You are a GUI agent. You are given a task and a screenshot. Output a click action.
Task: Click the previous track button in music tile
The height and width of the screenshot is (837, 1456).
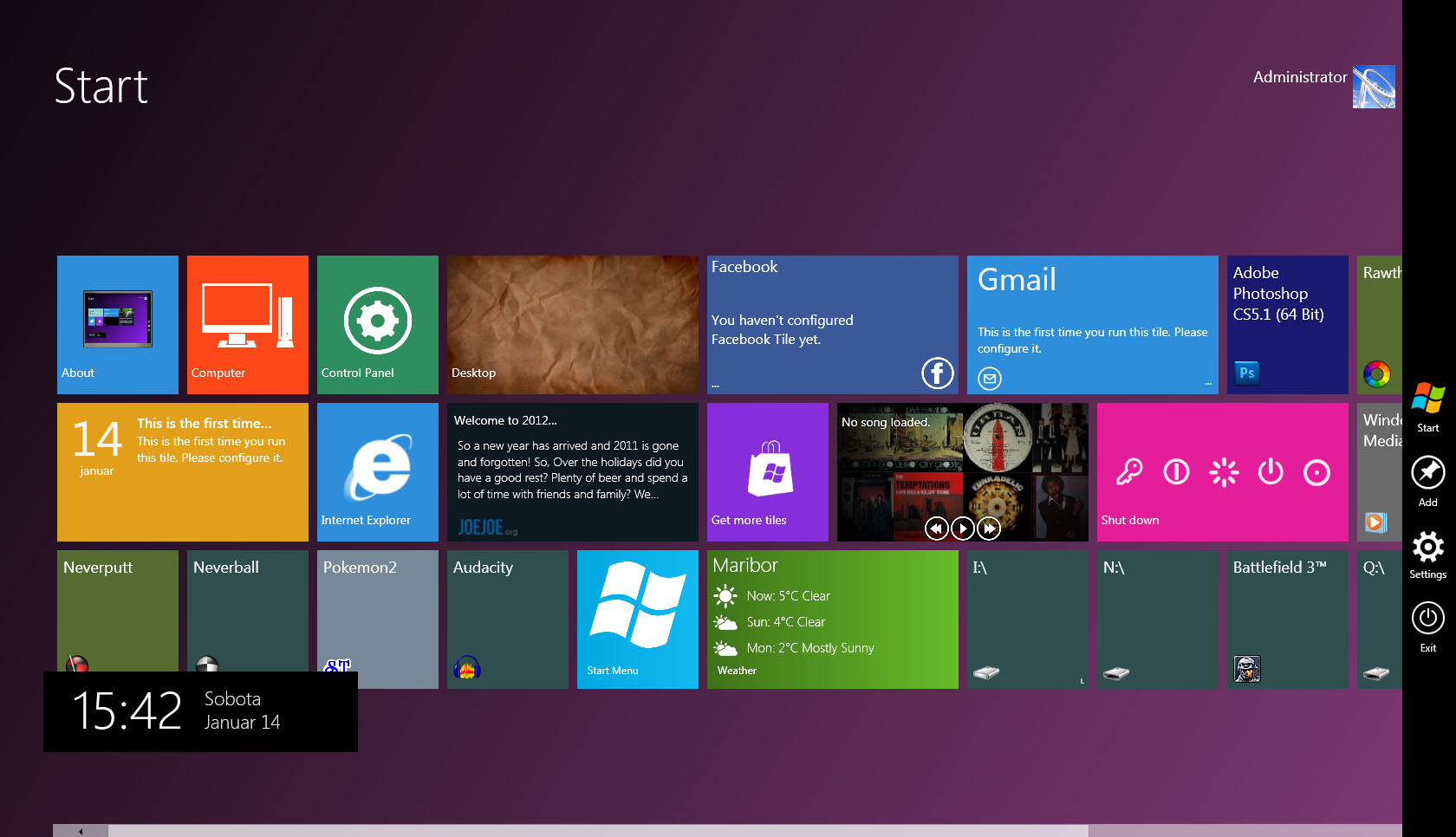click(936, 528)
